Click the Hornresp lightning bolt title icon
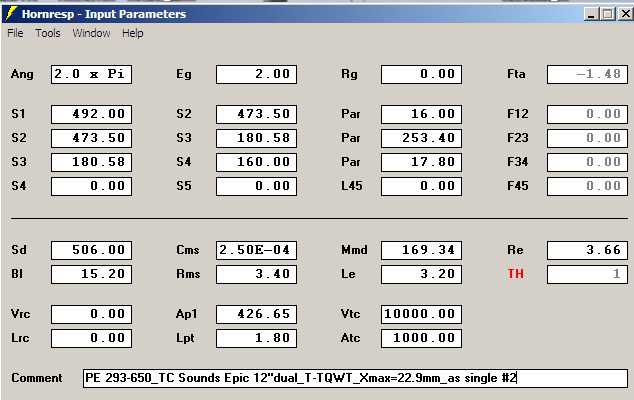The height and width of the screenshot is (400, 634). tap(11, 14)
